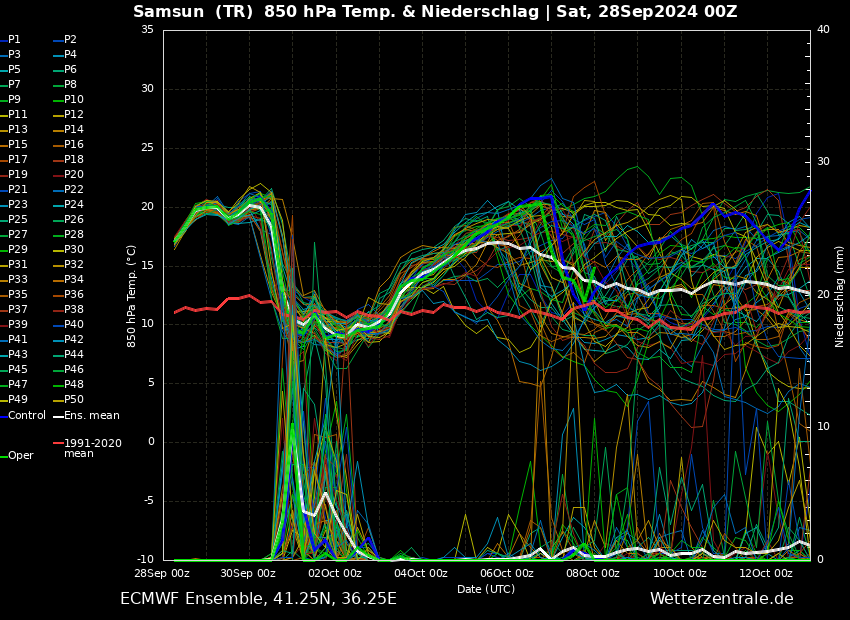The image size is (850, 620).
Task: Select the "08Oct 00z" date tick label
Action: (593, 573)
